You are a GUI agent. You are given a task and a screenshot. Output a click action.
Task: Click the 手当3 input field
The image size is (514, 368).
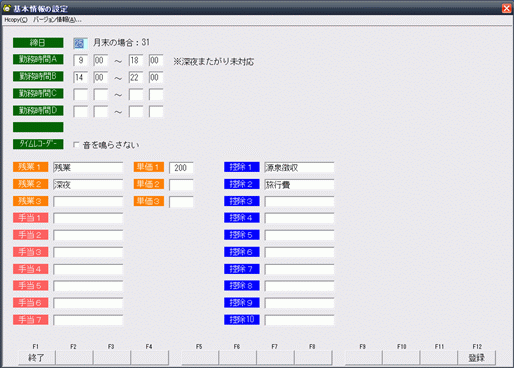tap(88, 252)
